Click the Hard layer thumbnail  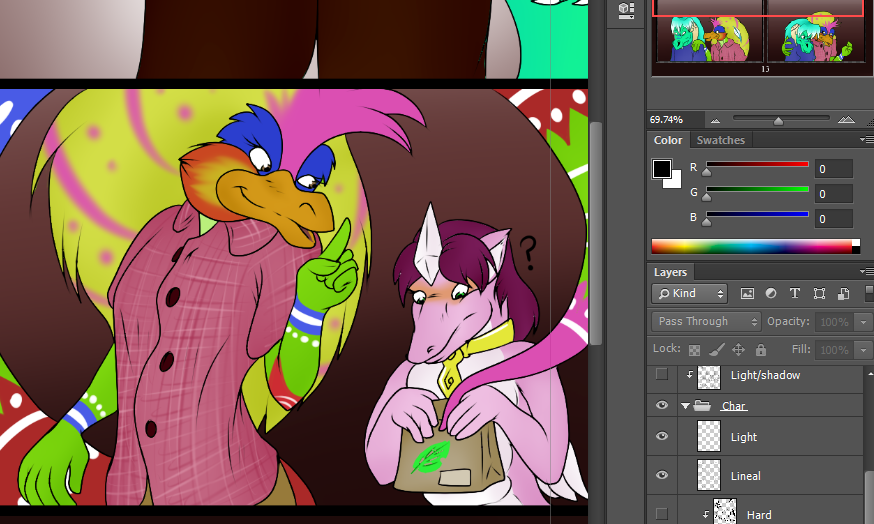(725, 511)
